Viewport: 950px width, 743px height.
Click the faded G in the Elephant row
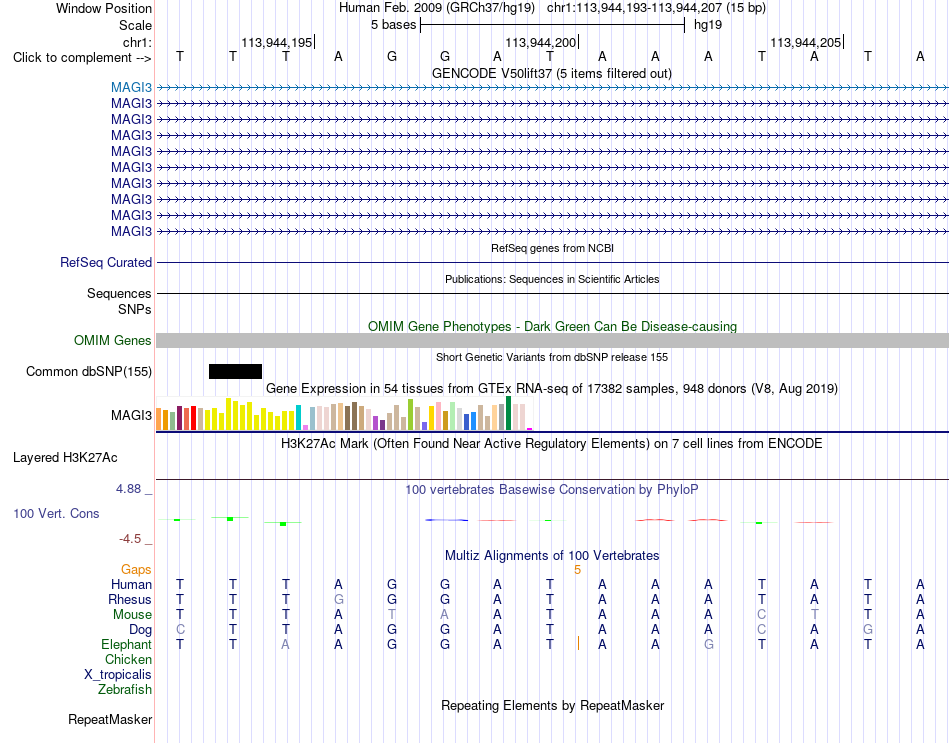point(708,644)
